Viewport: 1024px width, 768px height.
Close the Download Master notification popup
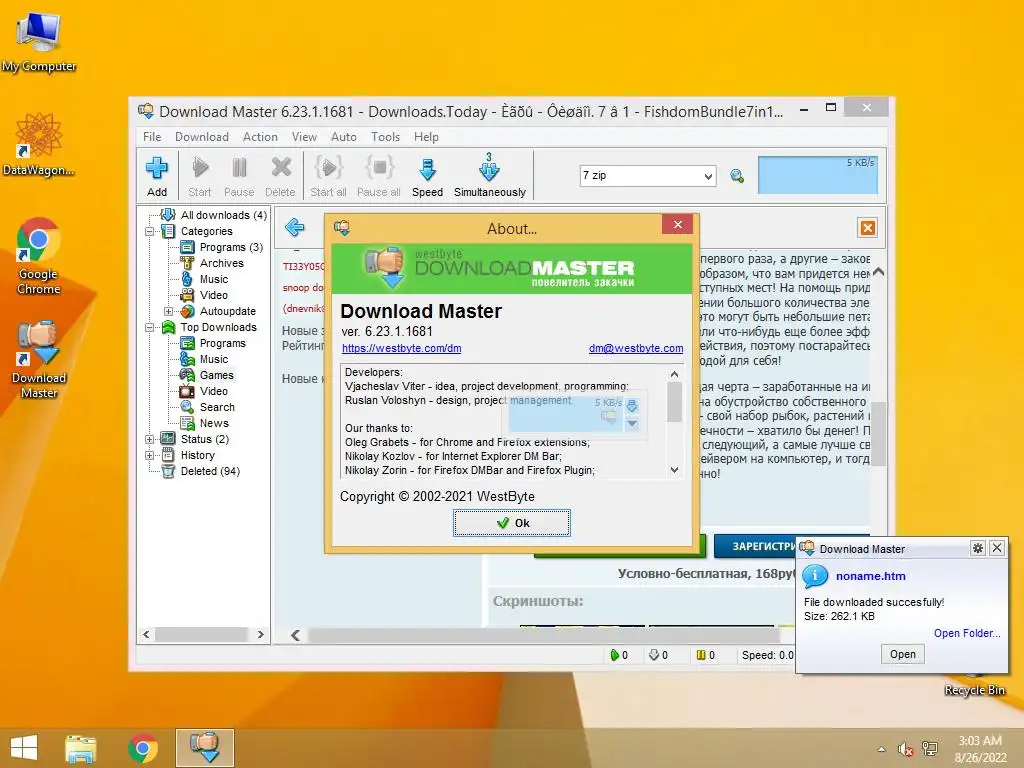click(997, 548)
